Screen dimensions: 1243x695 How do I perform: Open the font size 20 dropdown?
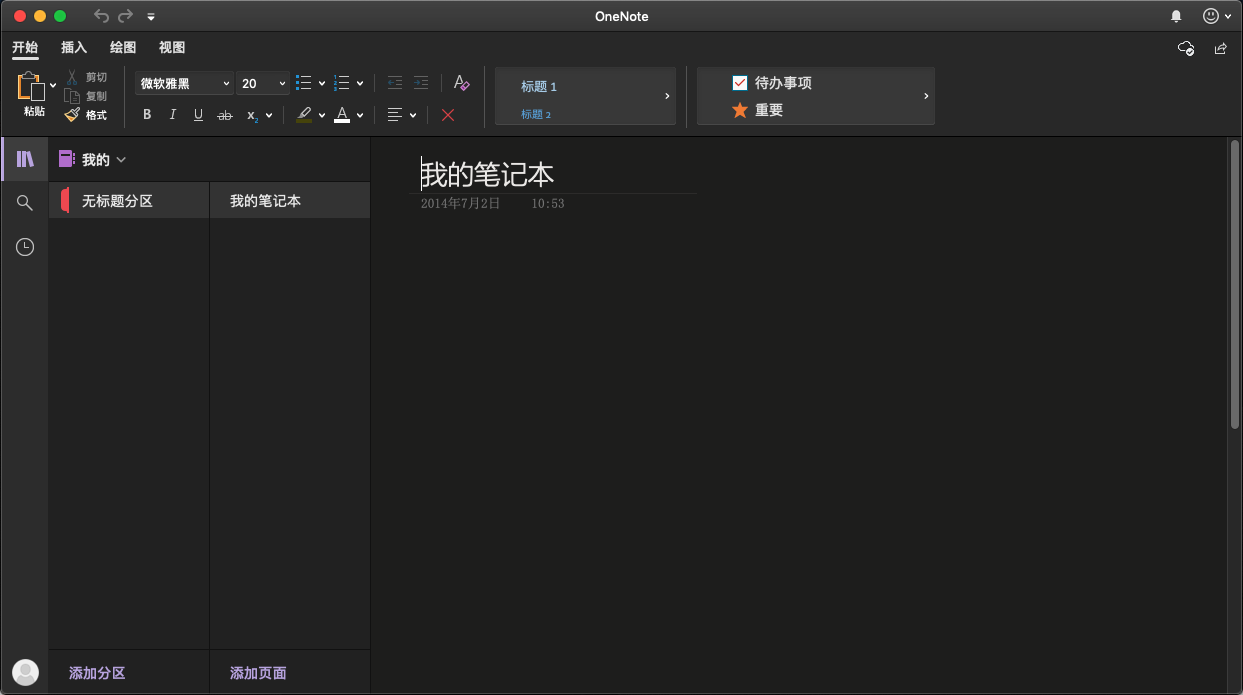263,84
